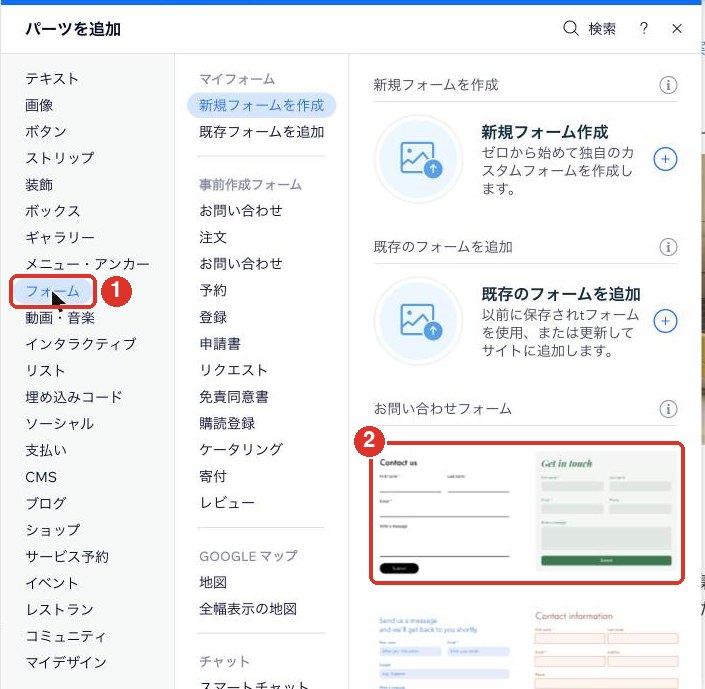The height and width of the screenshot is (689, 705).
Task: Select ボタン category
Action: coord(46,132)
